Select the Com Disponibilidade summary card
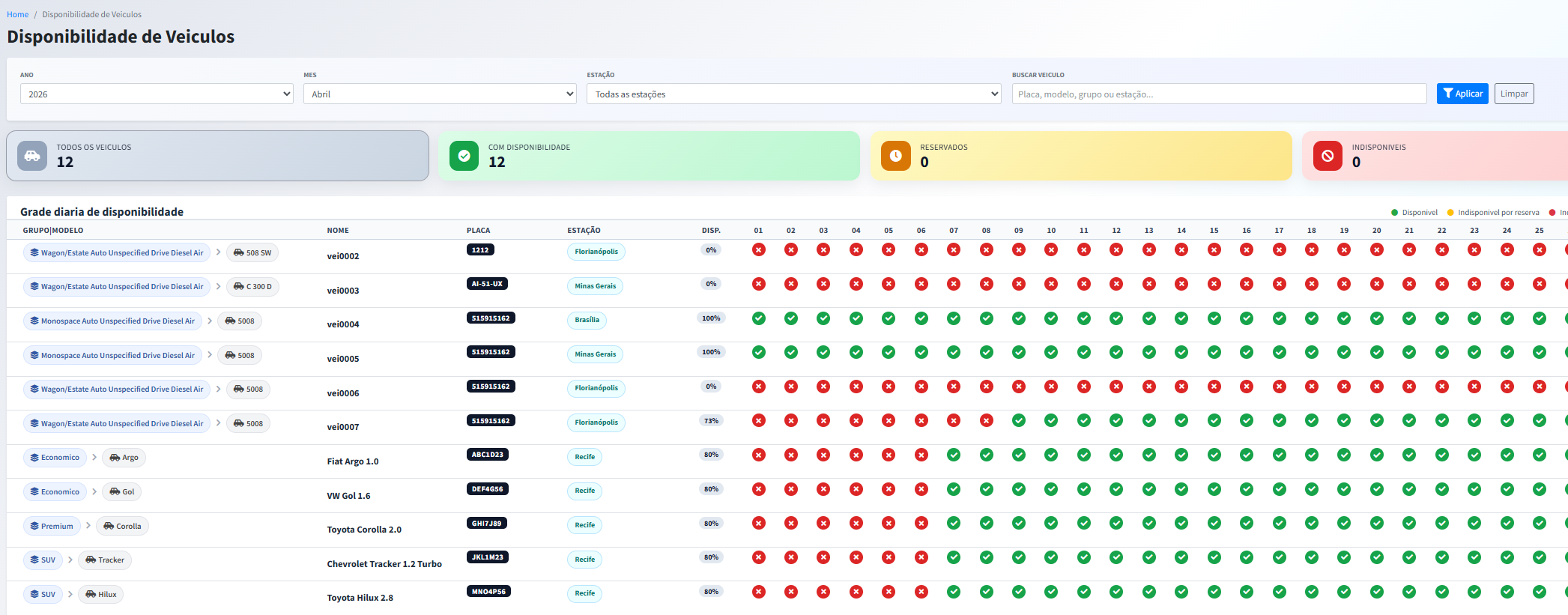1568x615 pixels. pos(649,156)
